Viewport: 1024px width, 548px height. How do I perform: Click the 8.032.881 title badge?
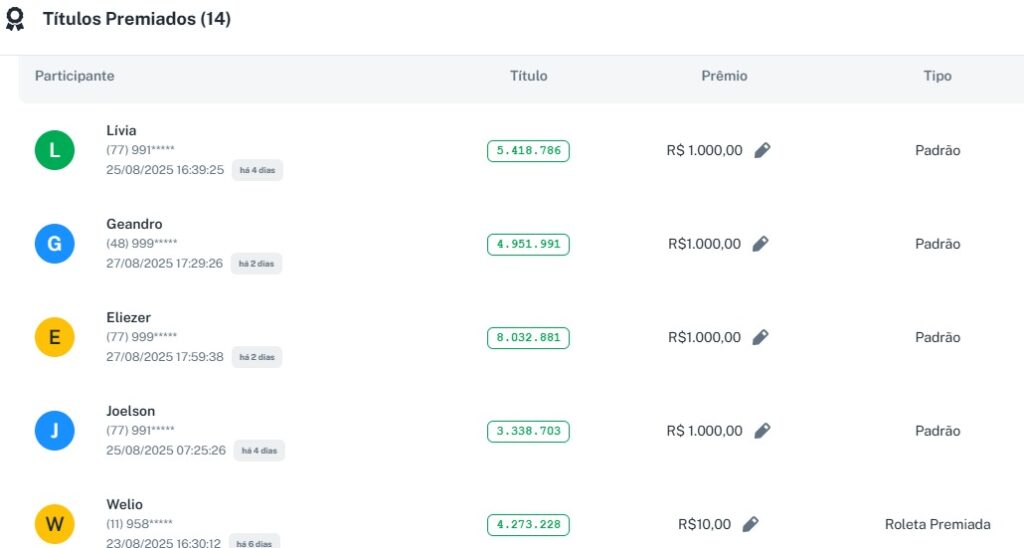(528, 338)
